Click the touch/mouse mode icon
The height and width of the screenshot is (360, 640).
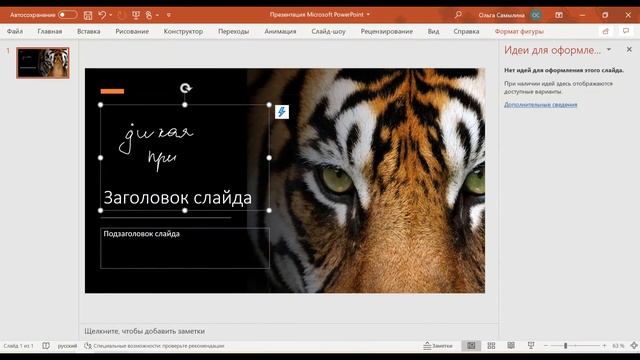pyautogui.click(x=149, y=15)
